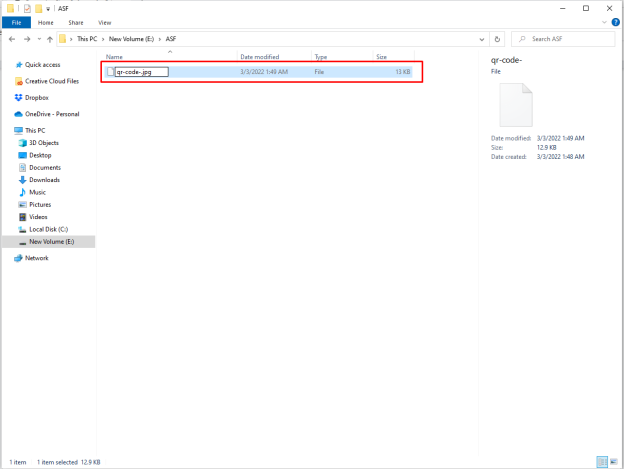Click New Volume (E:) breadcrumb in address bar

coord(131,39)
